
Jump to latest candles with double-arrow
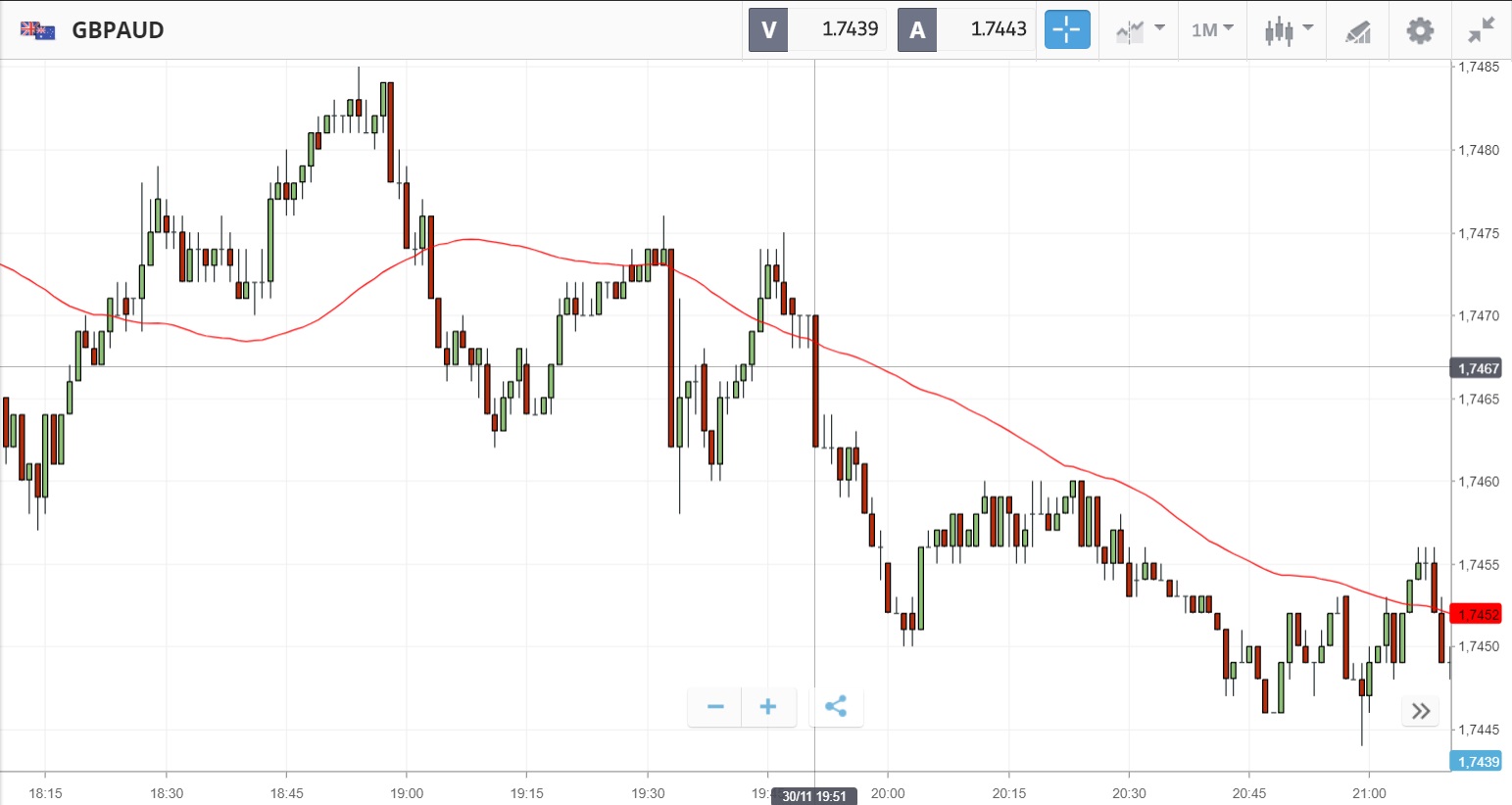1421,711
